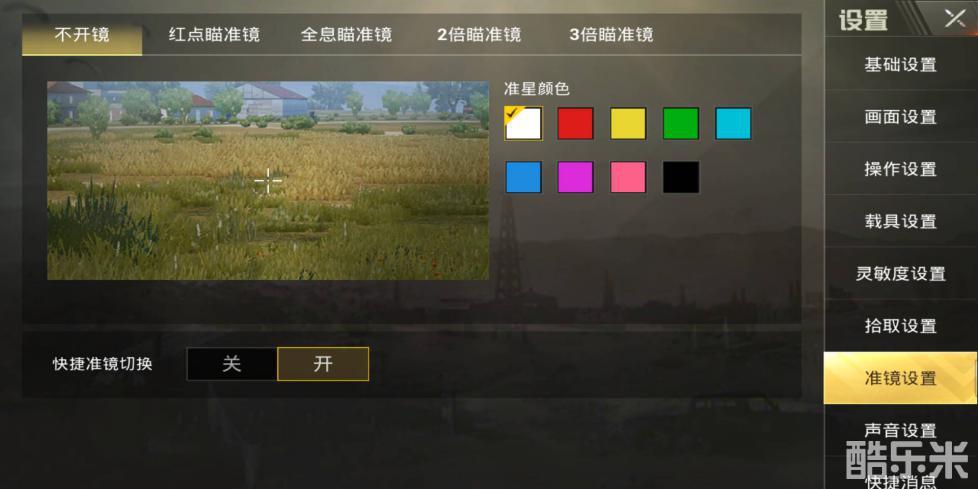Select the blue crosshair color

coord(523,177)
